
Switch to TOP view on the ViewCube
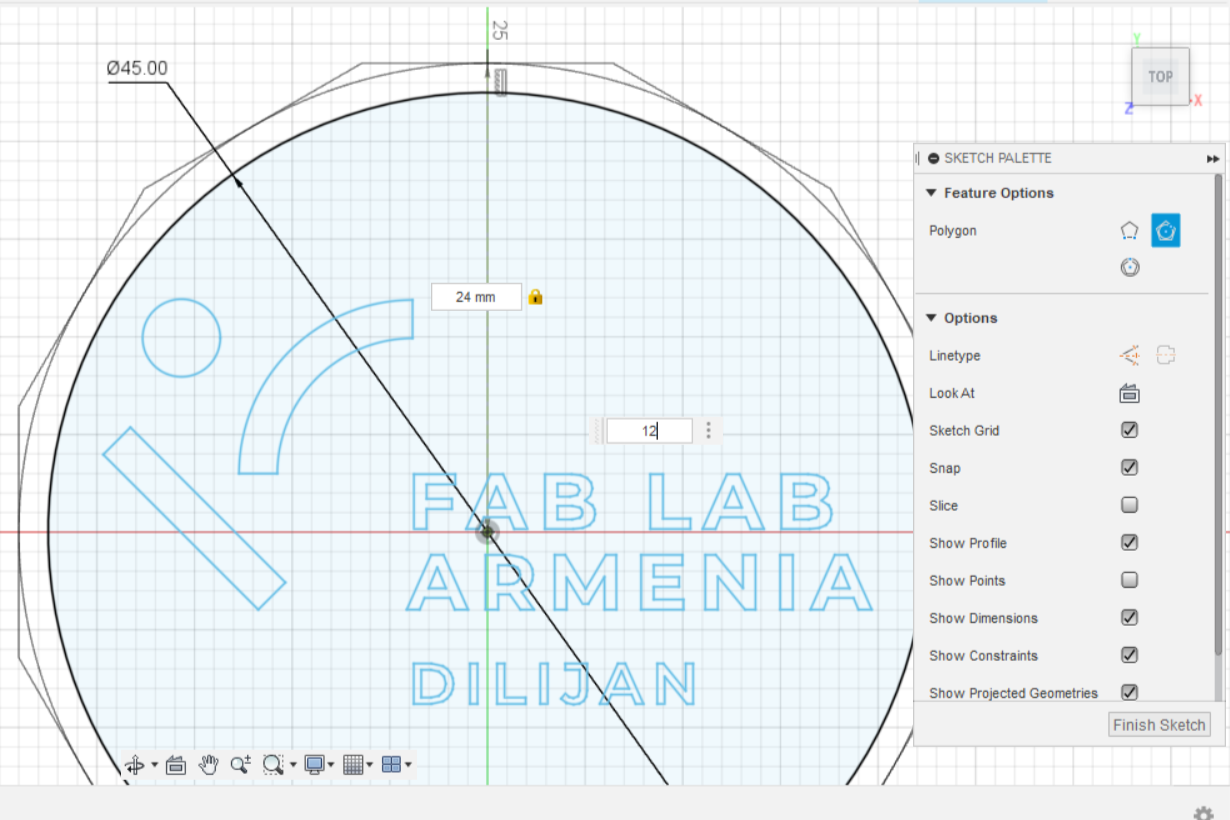click(x=1160, y=76)
